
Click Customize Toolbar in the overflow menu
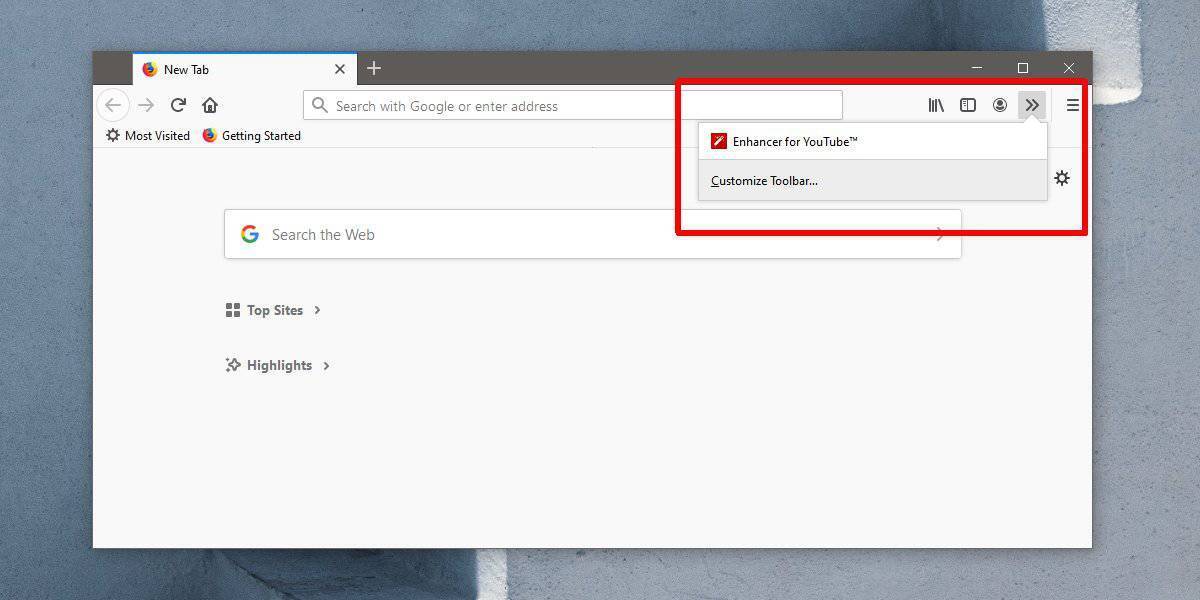pyautogui.click(x=764, y=181)
